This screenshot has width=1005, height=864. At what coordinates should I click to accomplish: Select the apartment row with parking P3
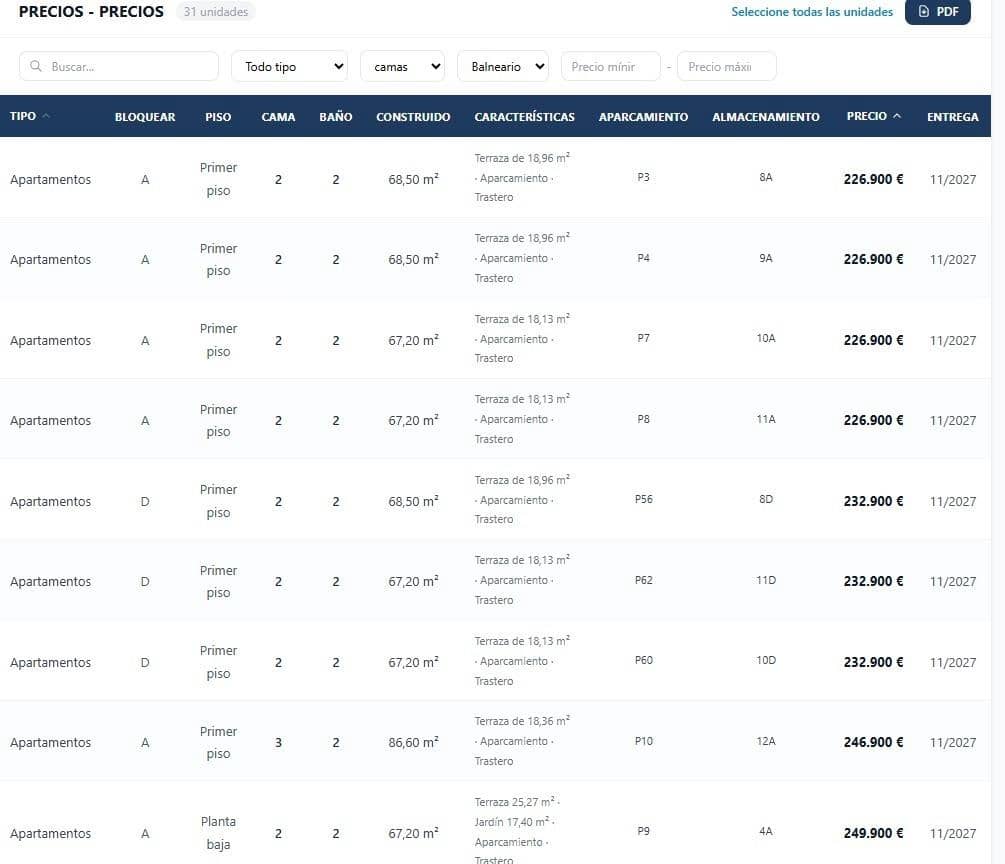pos(495,178)
